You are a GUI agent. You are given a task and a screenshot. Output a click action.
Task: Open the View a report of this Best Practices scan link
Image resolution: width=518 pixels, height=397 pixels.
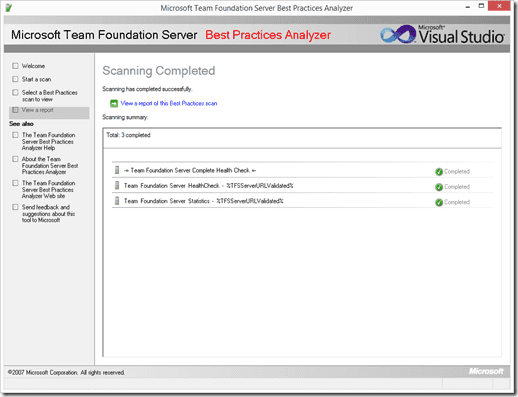pyautogui.click(x=169, y=103)
